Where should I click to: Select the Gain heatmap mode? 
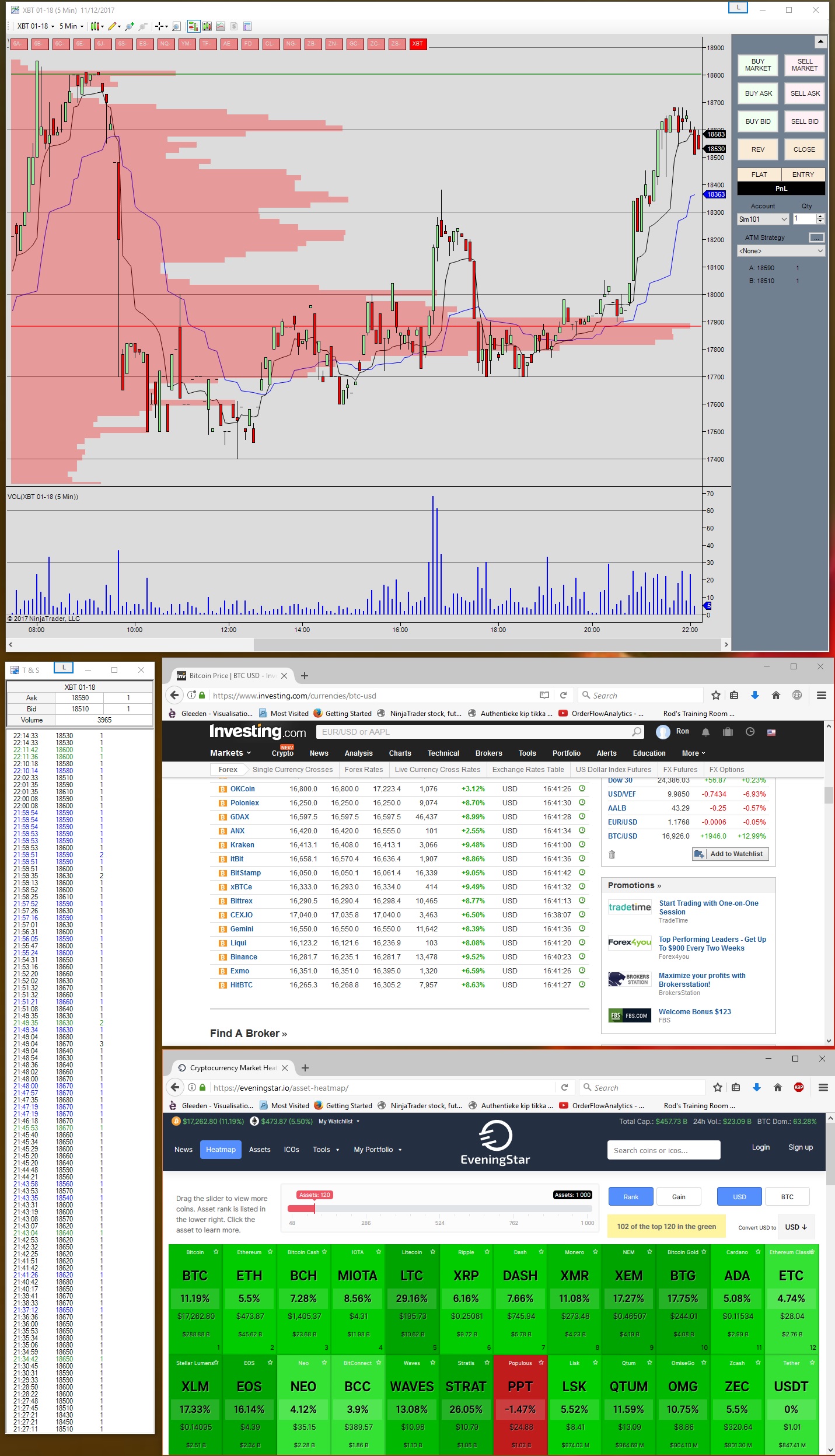(679, 1197)
